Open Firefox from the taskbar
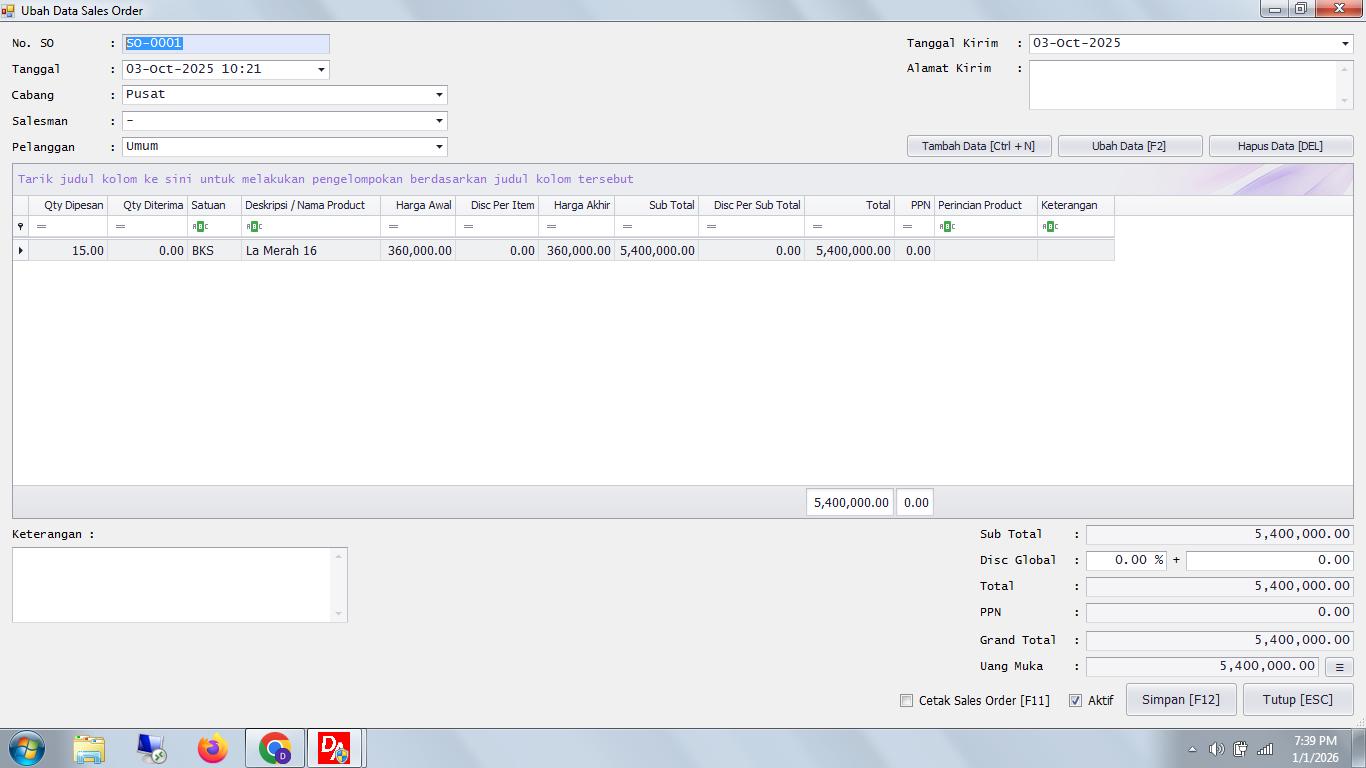The image size is (1366, 768). pyautogui.click(x=212, y=748)
